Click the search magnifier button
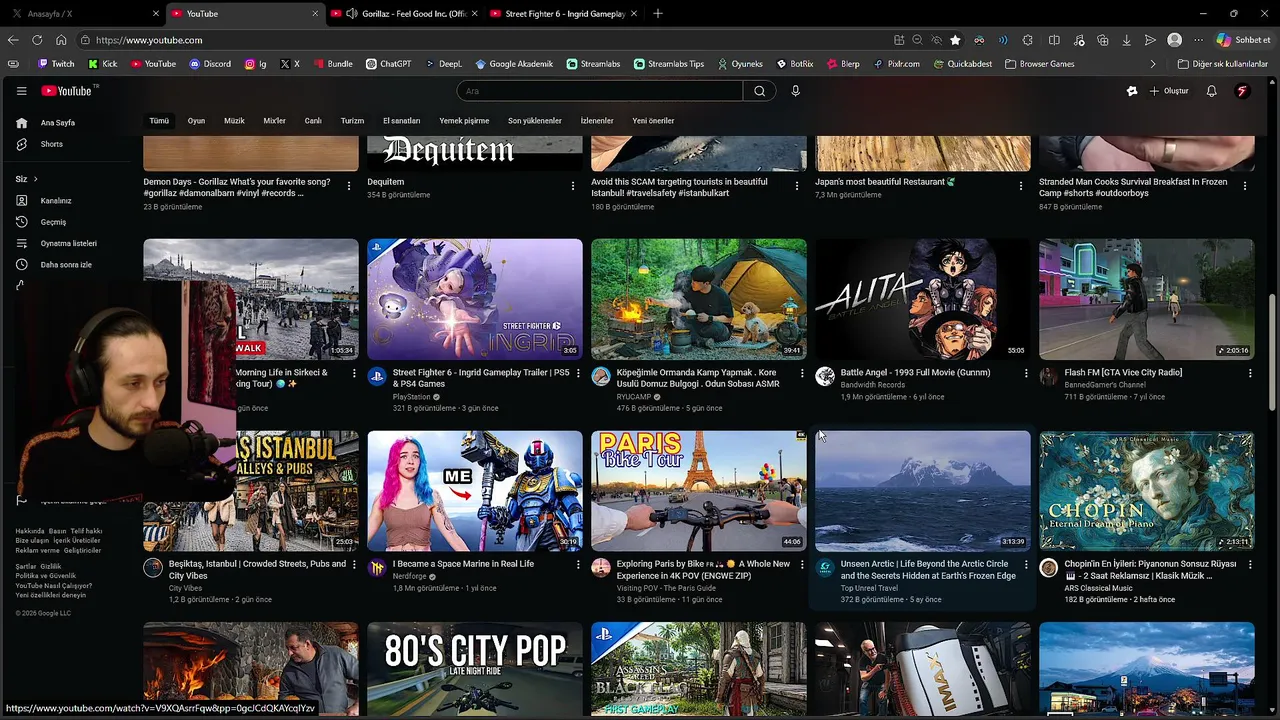The height and width of the screenshot is (720, 1280). tap(760, 91)
